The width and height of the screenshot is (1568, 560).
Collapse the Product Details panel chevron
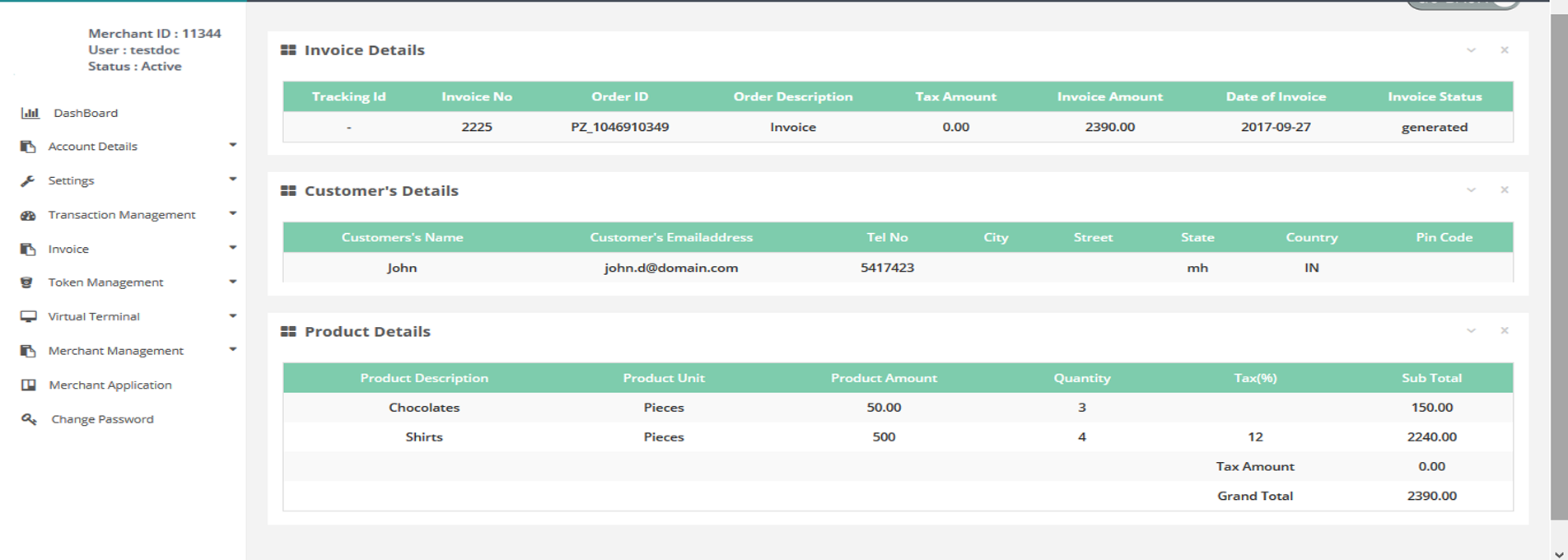pos(1471,331)
